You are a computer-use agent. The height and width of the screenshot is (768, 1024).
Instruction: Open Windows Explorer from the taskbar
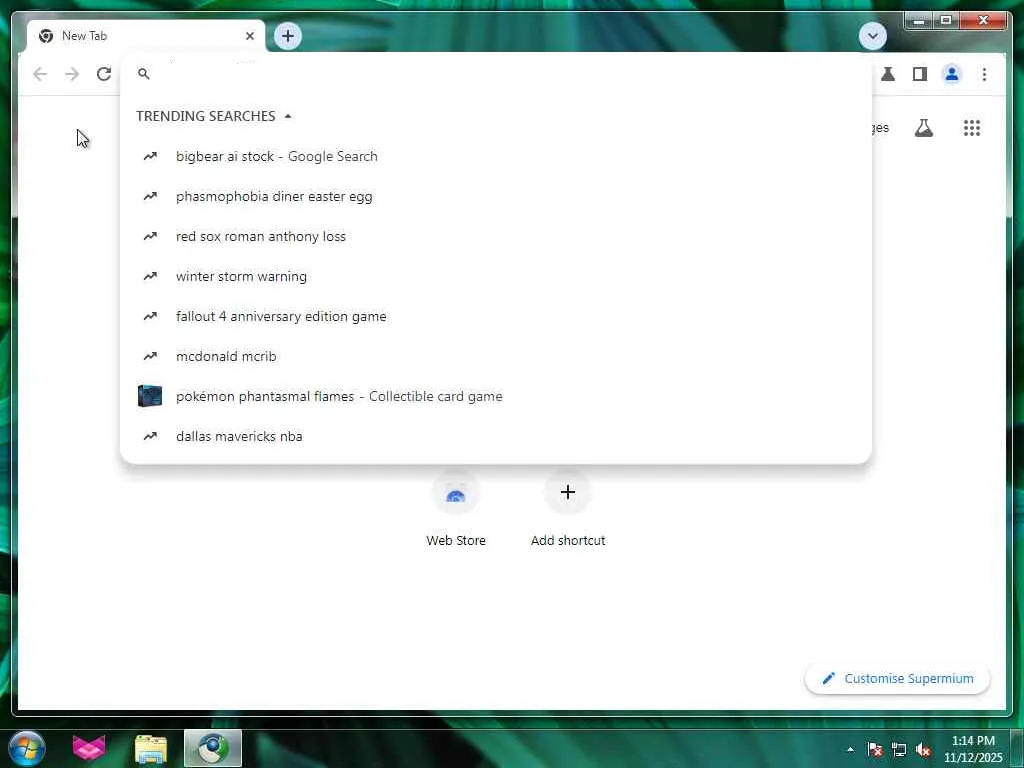coord(151,749)
